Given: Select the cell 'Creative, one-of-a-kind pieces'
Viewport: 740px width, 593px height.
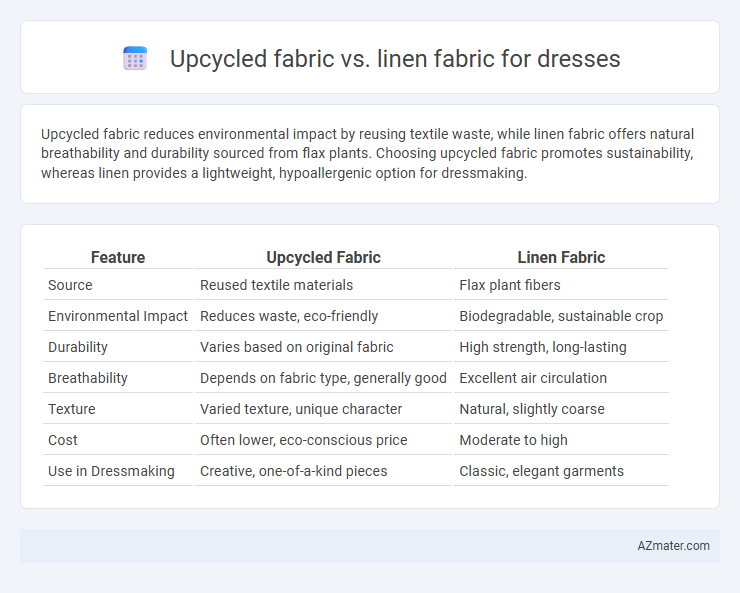Looking at the screenshot, I should click(294, 471).
